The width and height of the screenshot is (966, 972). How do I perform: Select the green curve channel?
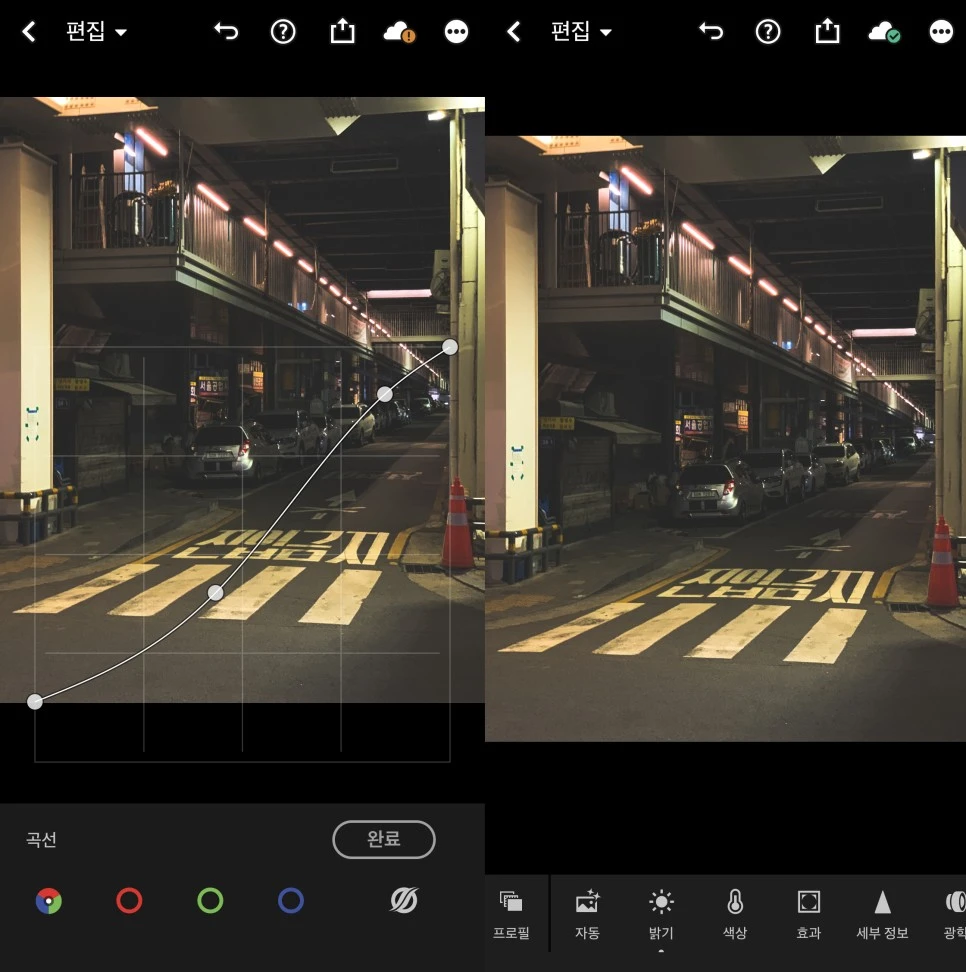210,901
